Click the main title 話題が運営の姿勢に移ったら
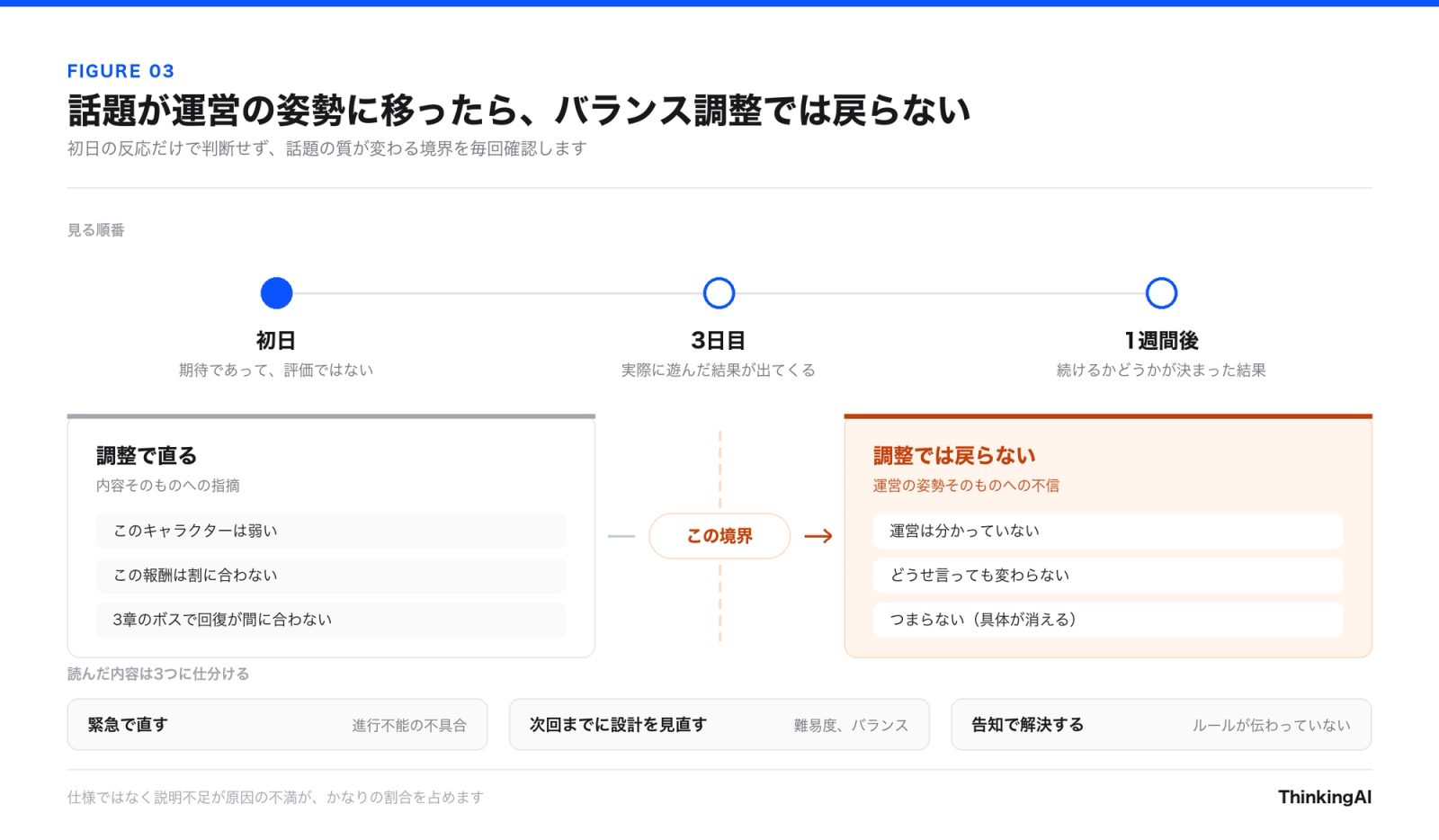This screenshot has height=840, width=1439. click(519, 111)
